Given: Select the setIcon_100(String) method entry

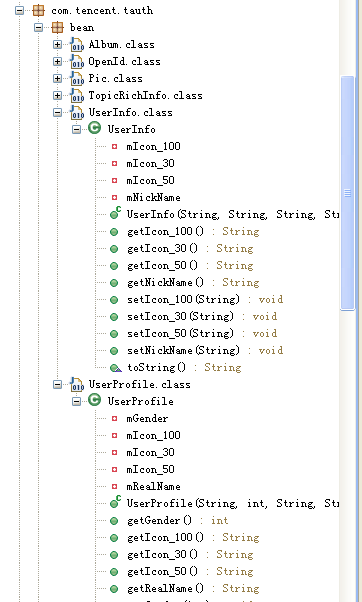Looking at the screenshot, I should 197,299.
